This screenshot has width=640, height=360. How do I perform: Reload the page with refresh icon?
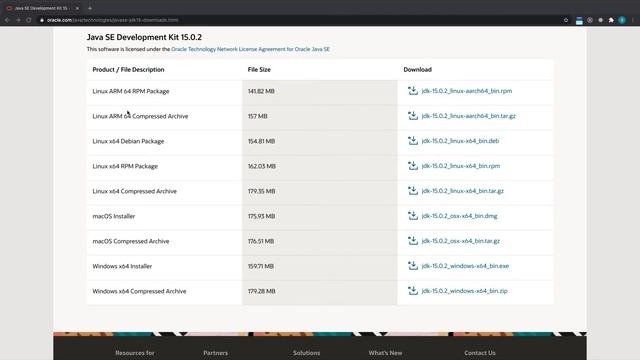[29, 20]
